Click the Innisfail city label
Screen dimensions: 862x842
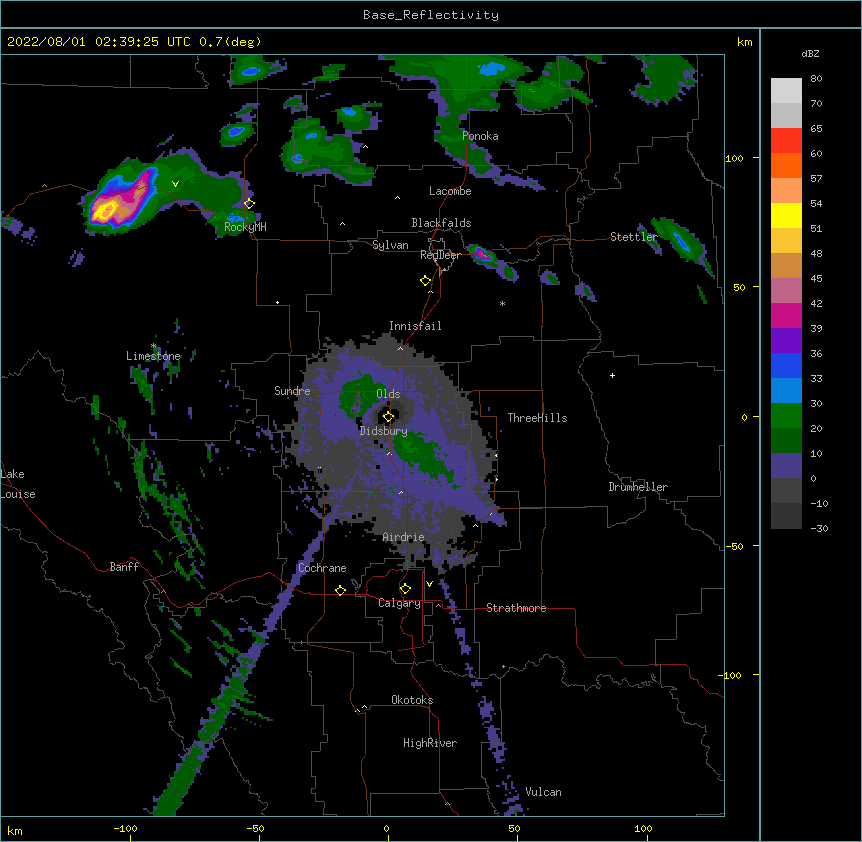[415, 326]
